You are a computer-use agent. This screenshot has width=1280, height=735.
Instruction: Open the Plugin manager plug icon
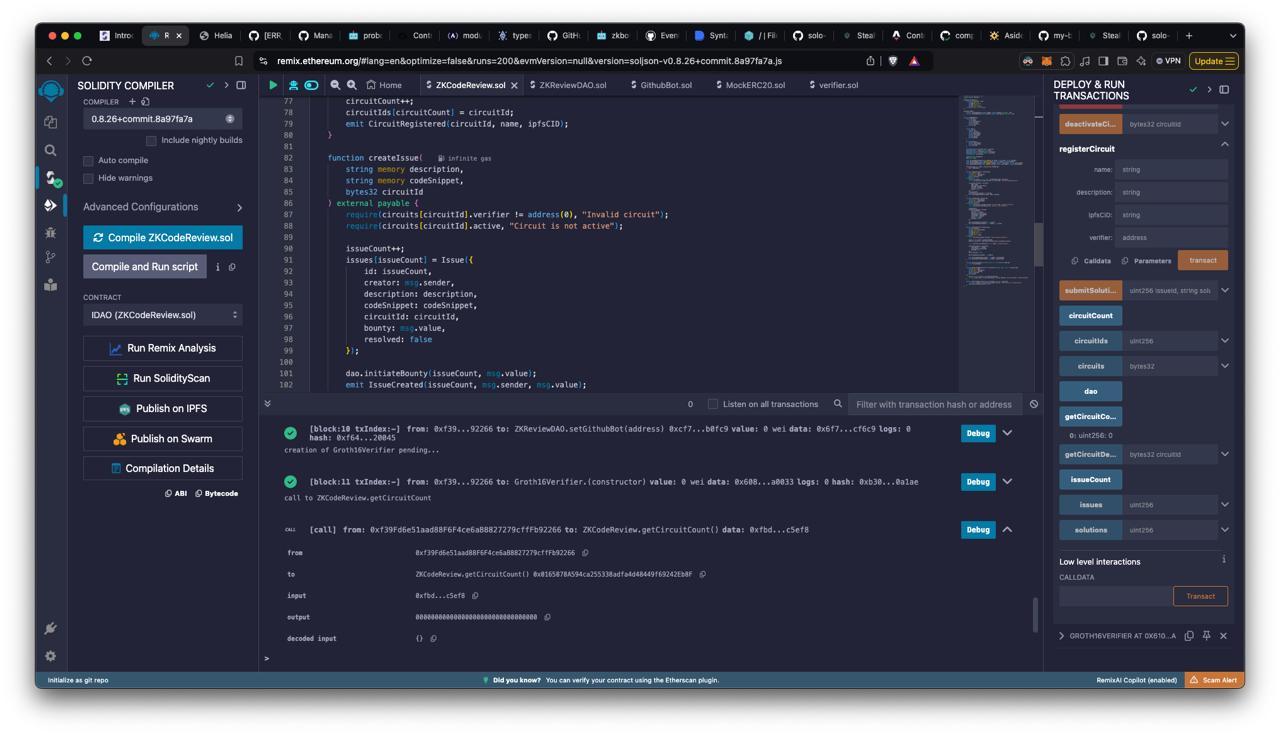pyautogui.click(x=51, y=628)
